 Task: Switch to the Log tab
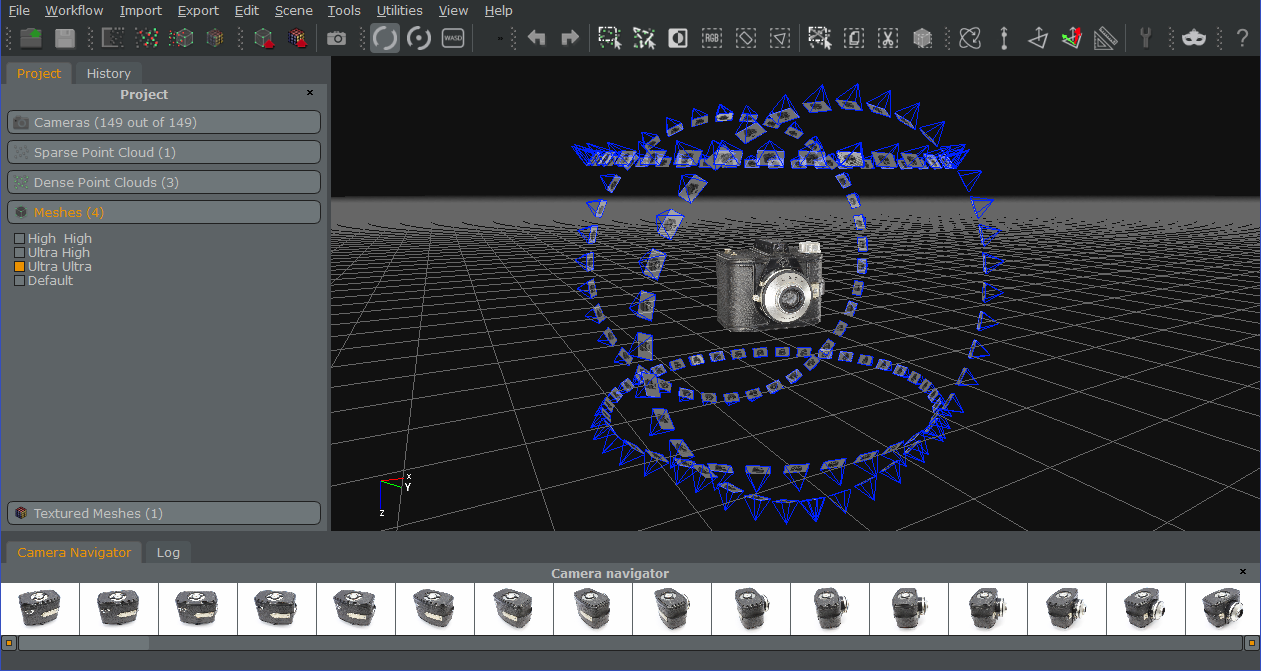tap(168, 552)
